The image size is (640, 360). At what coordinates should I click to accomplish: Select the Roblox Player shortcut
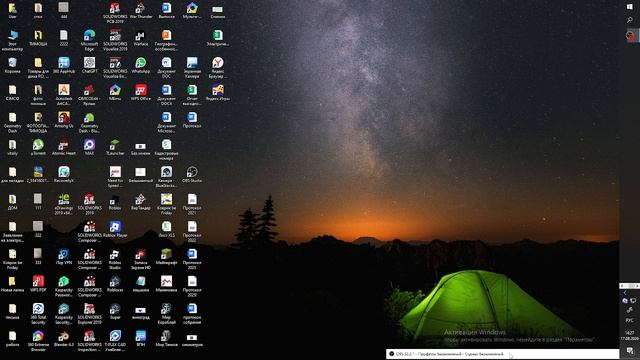[x=115, y=229]
